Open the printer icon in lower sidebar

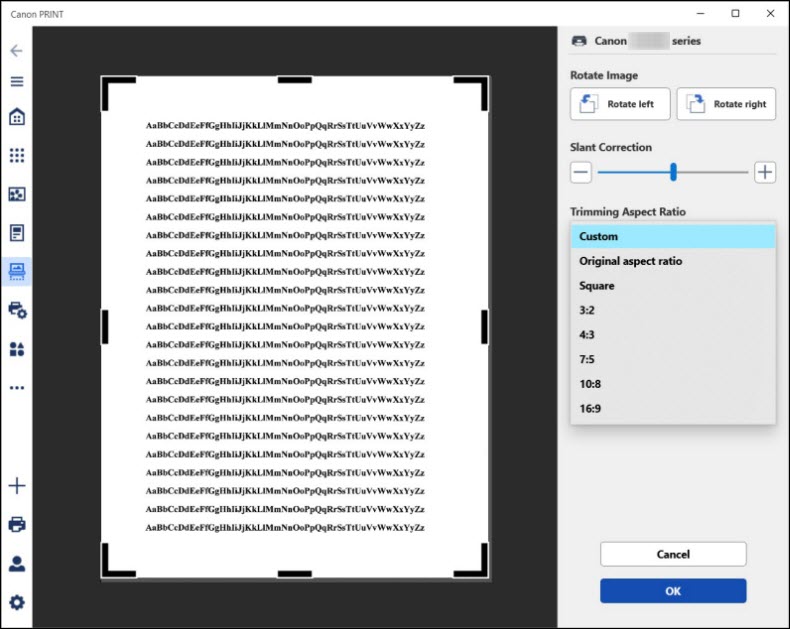(x=17, y=524)
